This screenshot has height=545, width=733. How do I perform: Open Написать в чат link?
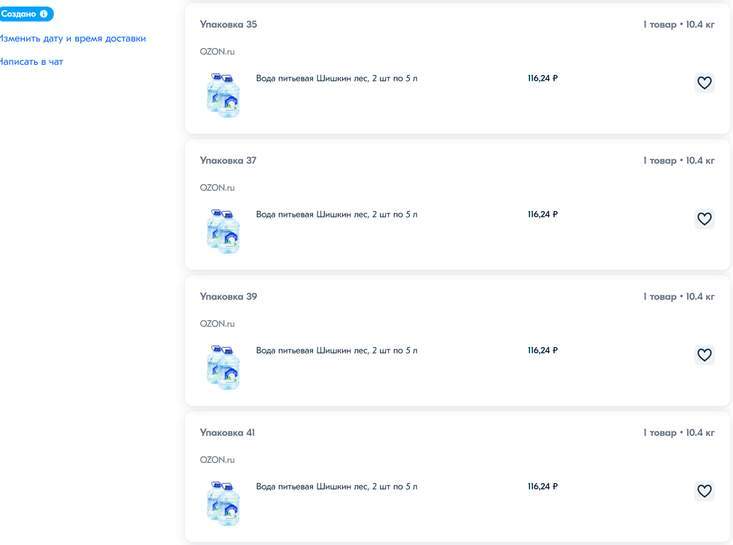30,62
